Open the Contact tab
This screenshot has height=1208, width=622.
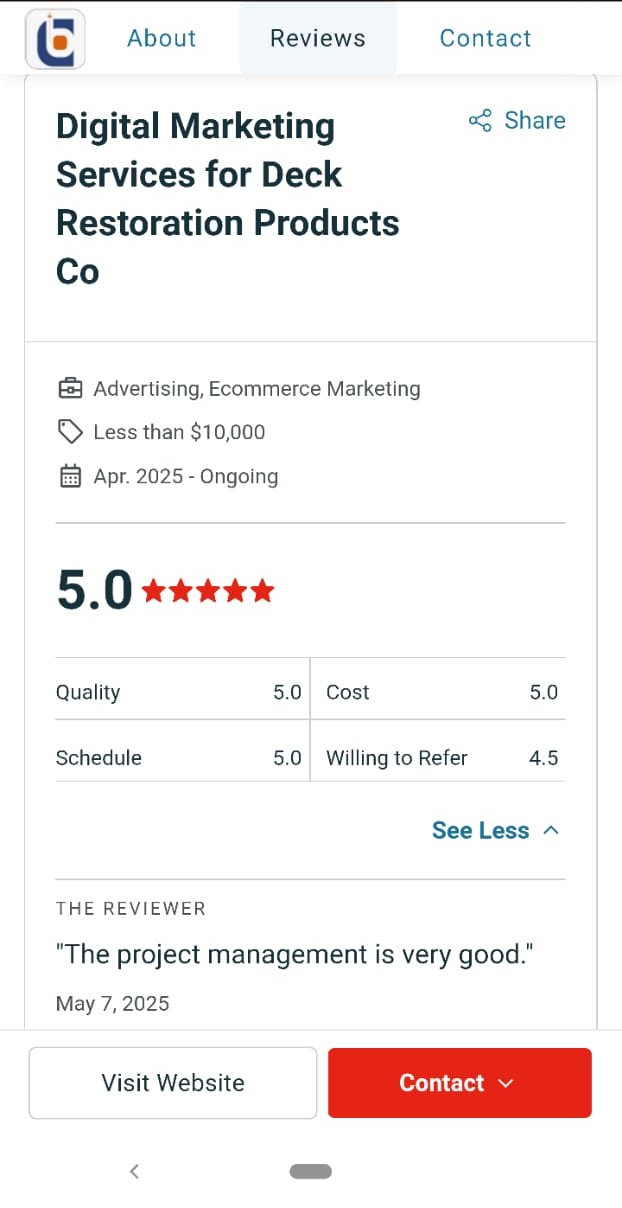485,39
